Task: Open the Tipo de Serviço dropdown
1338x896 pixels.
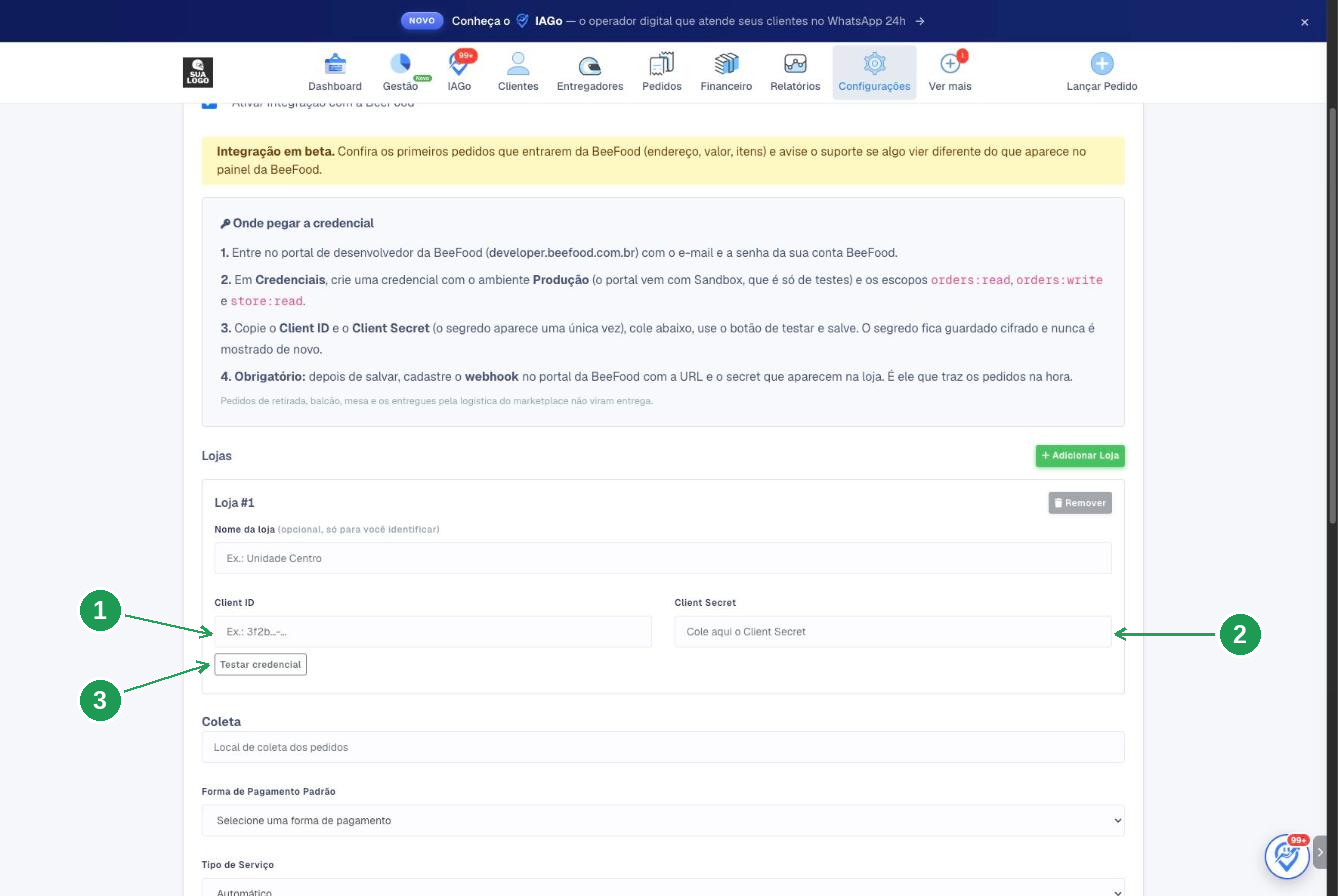Action: 663,889
